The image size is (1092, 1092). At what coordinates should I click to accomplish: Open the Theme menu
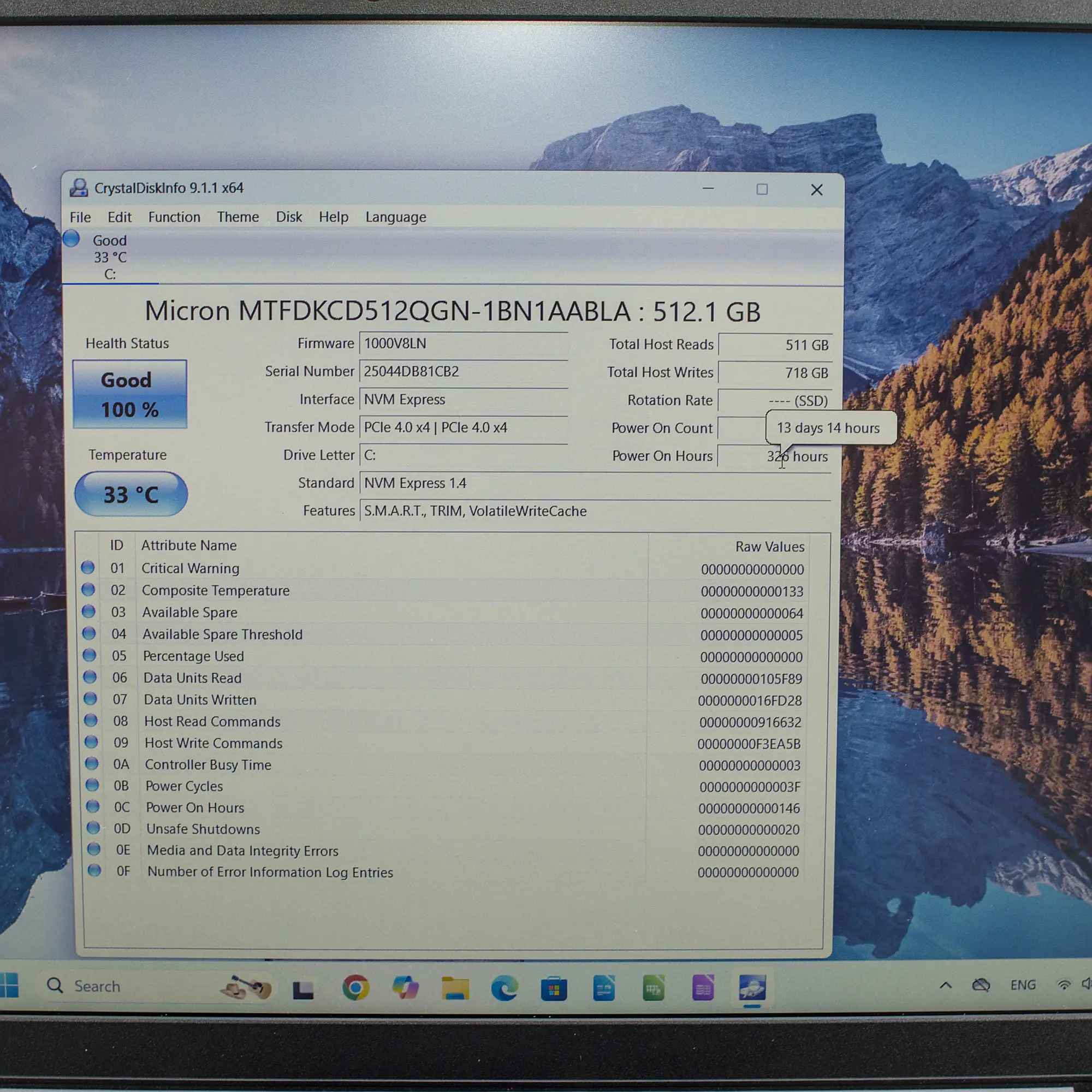click(x=238, y=217)
